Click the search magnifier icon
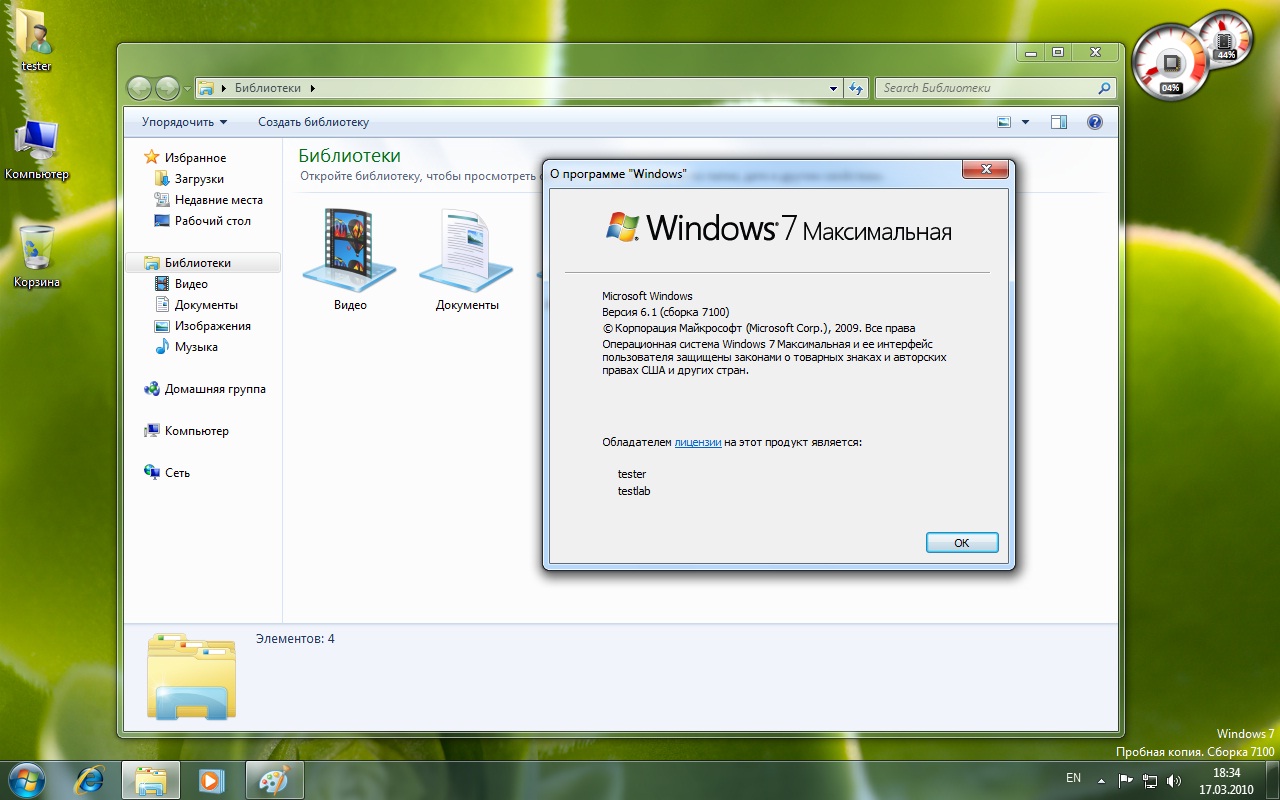Image resolution: width=1280 pixels, height=800 pixels. [x=1104, y=88]
